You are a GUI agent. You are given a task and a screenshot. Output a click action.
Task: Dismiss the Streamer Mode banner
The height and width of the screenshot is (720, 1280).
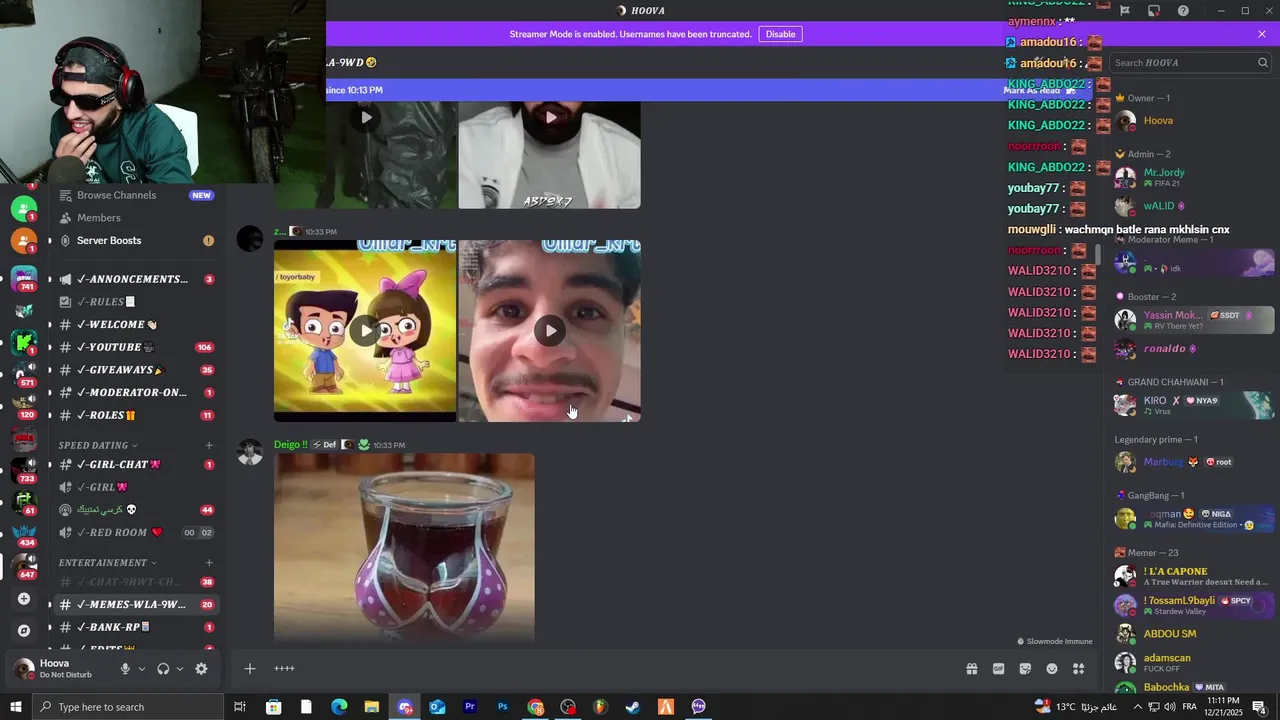coord(1262,34)
